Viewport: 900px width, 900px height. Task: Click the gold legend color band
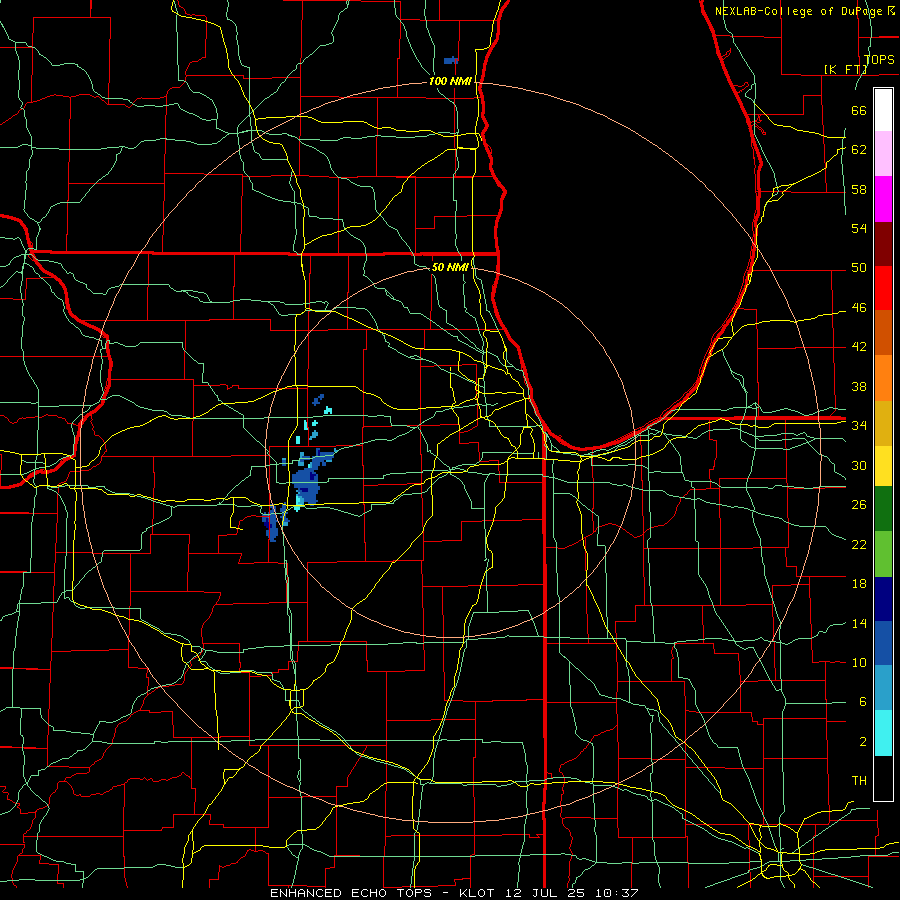tap(883, 424)
